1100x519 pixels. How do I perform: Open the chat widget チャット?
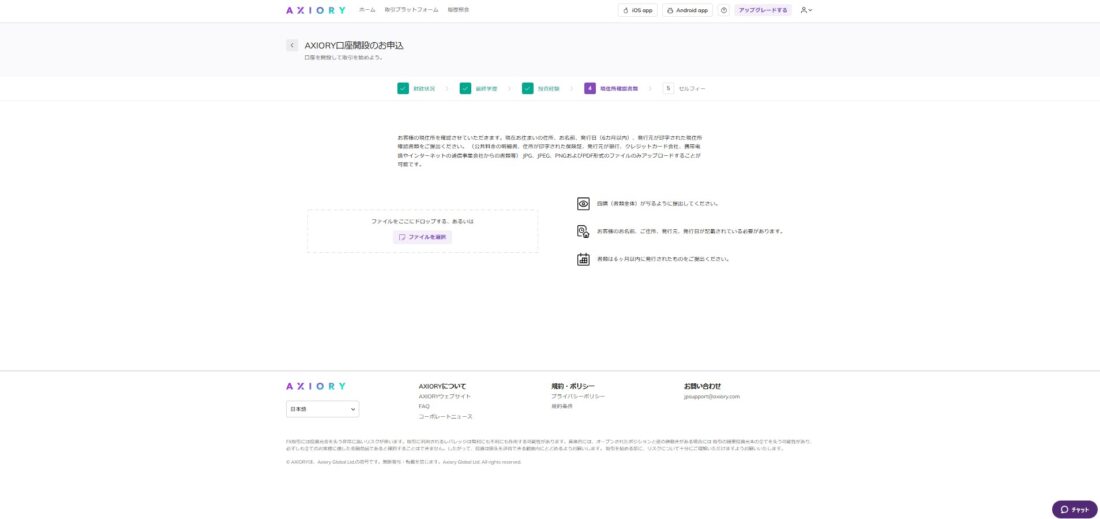point(1074,509)
